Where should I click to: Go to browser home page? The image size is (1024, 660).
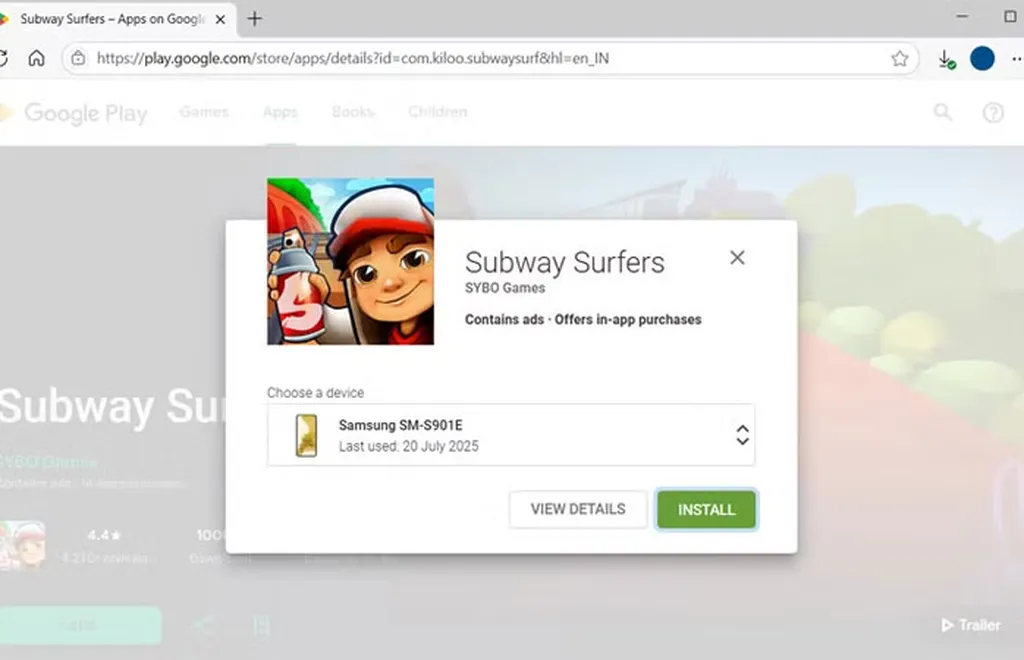click(37, 58)
